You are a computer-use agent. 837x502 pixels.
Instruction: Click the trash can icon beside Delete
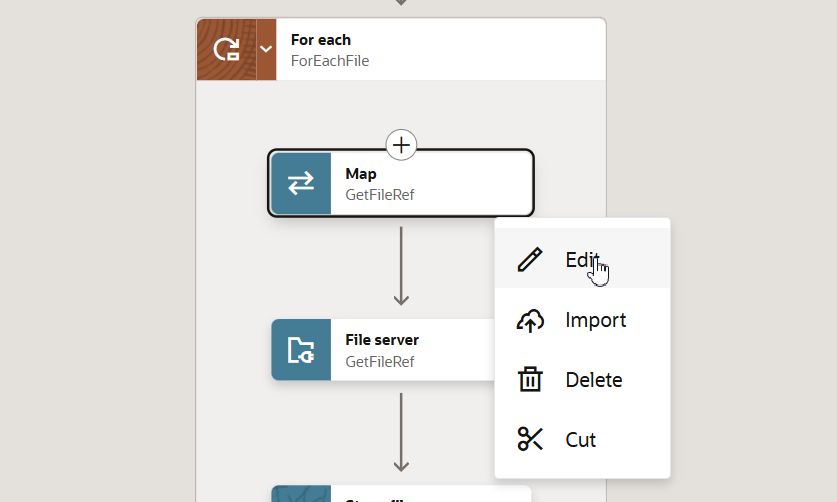pyautogui.click(x=530, y=380)
